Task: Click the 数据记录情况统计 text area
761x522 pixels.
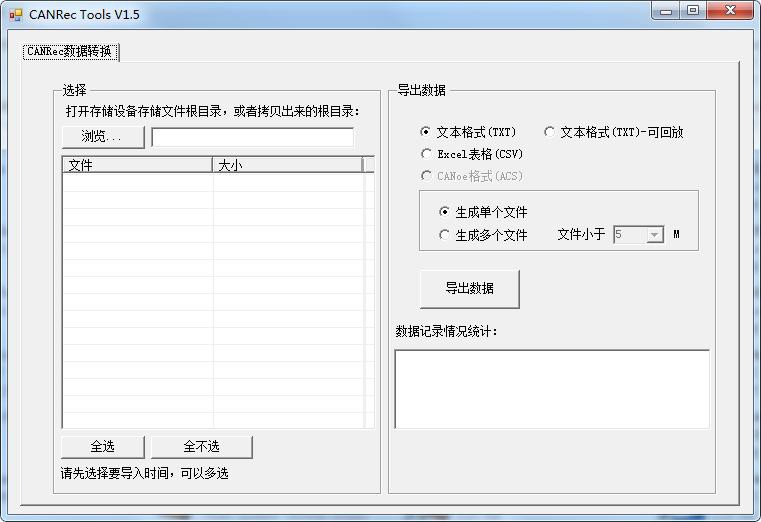Action: (552, 388)
